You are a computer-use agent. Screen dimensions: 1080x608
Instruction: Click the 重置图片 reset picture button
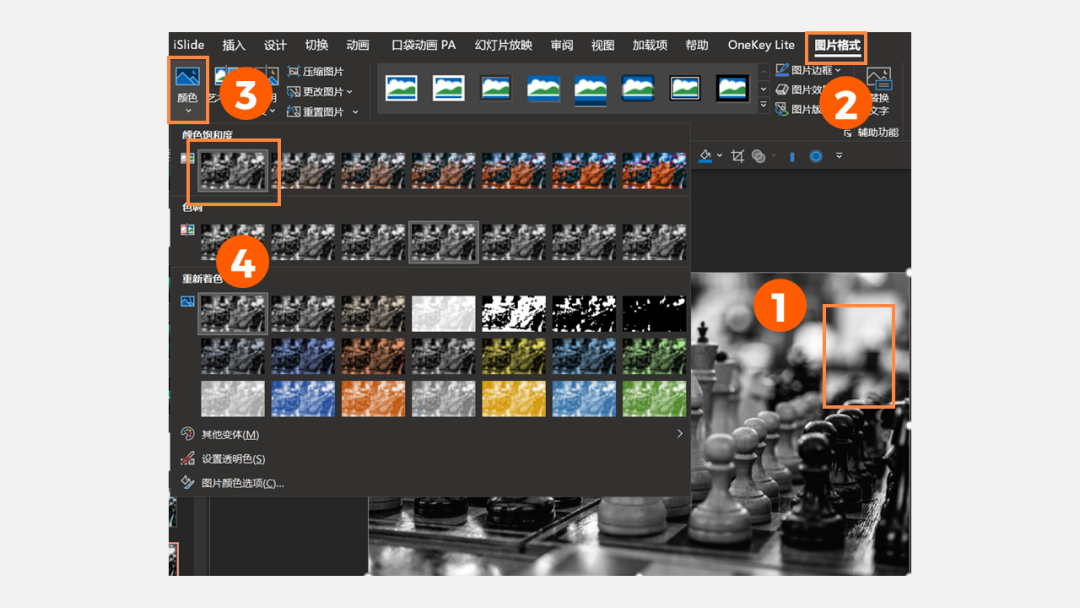coord(322,112)
